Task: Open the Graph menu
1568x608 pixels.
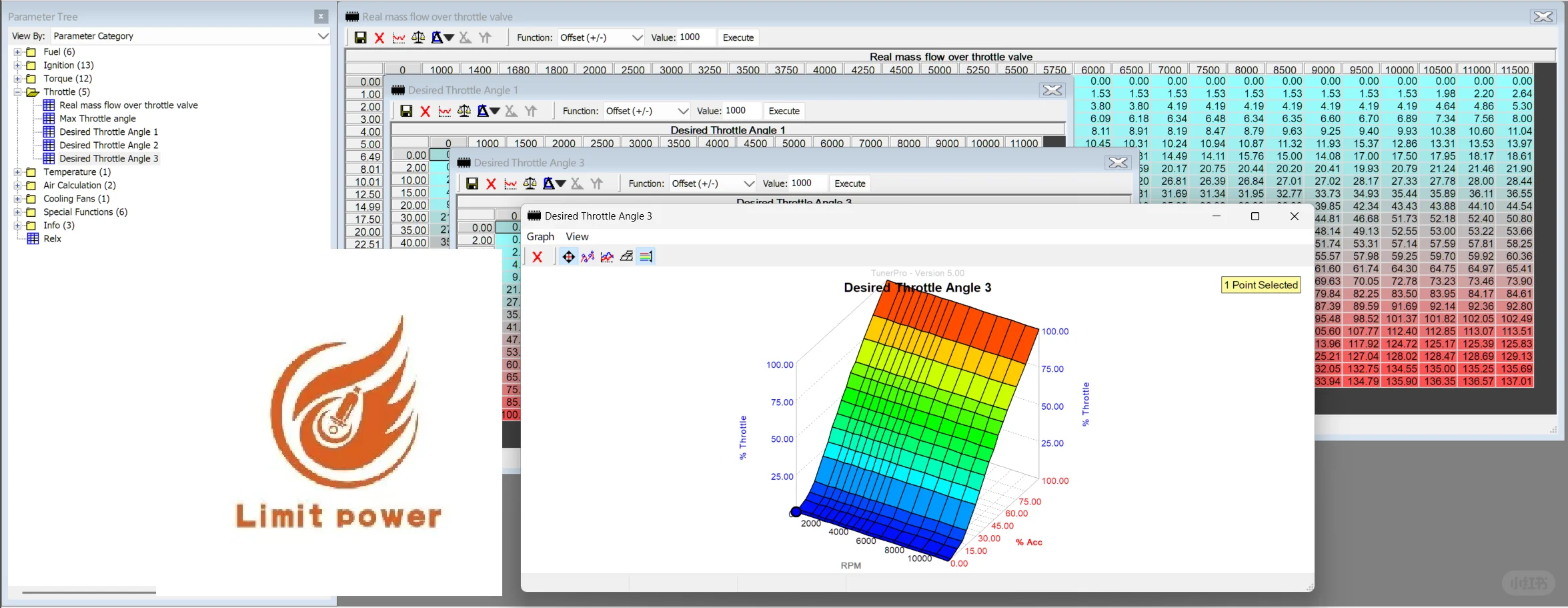Action: (x=540, y=237)
